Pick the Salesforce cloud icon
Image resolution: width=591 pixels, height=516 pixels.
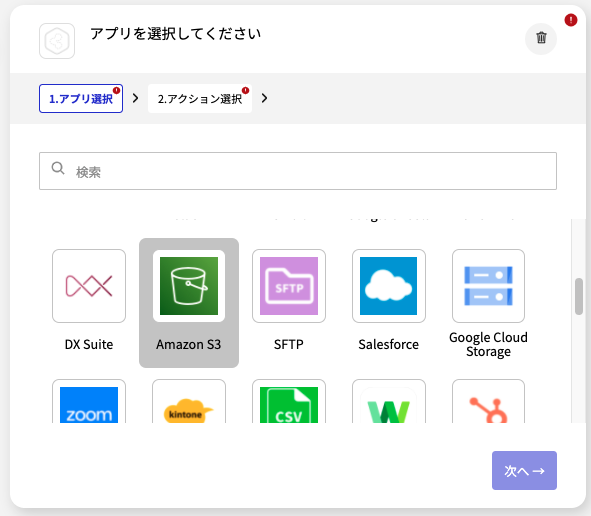click(x=389, y=286)
